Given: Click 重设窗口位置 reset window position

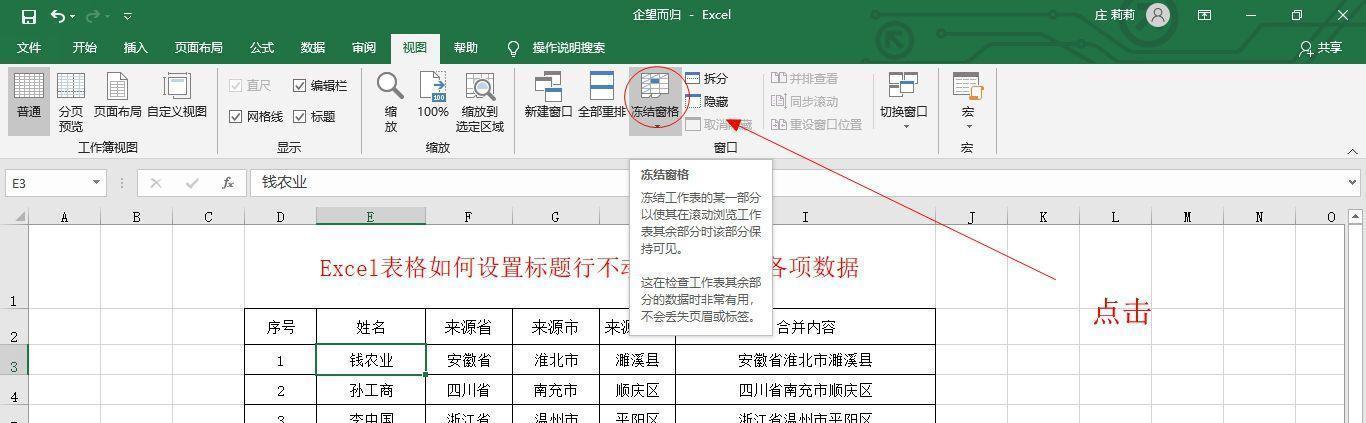Looking at the screenshot, I should click(x=817, y=125).
